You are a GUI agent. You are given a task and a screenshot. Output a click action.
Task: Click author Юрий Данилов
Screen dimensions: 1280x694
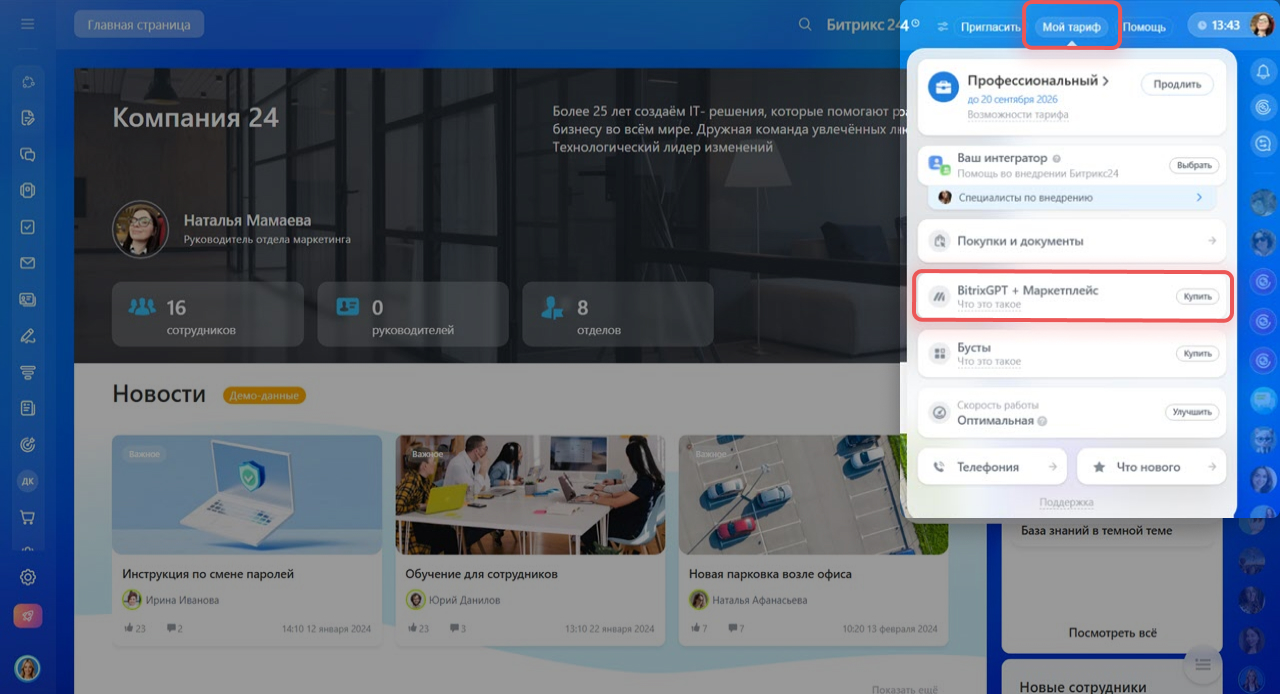(x=464, y=600)
